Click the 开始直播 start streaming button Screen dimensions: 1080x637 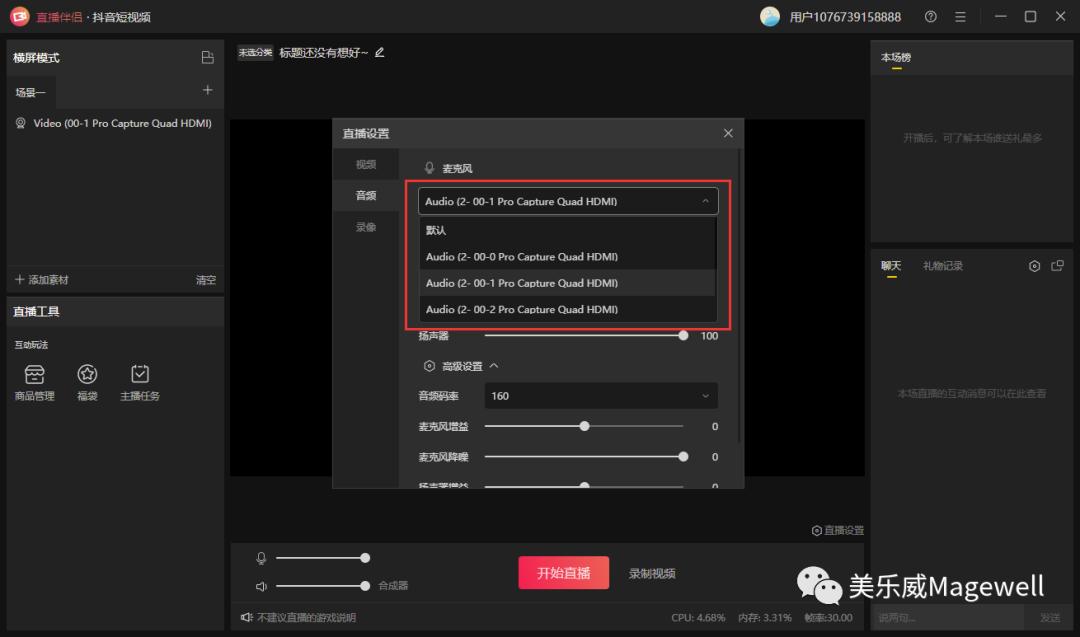(x=563, y=574)
